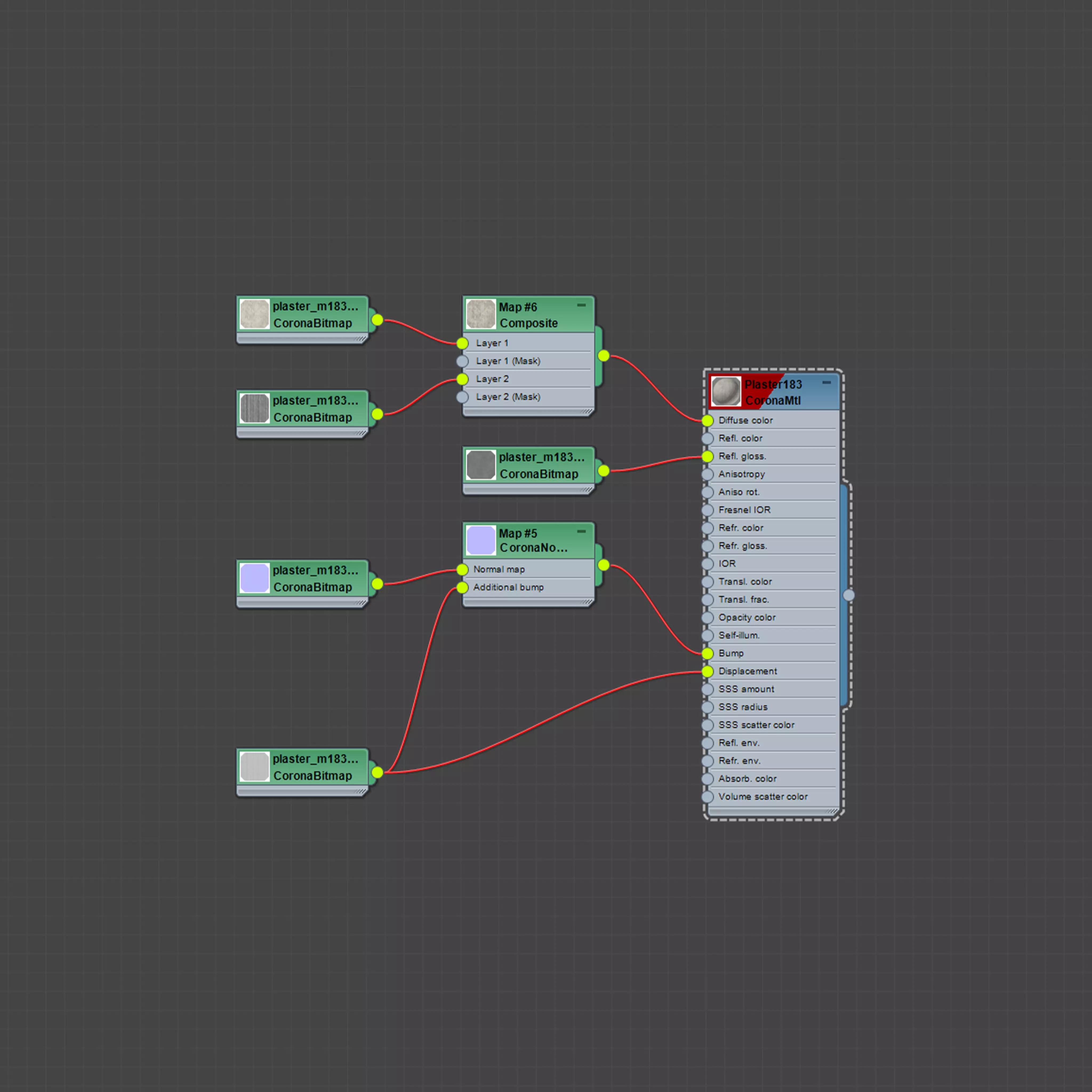Click the Additional bump input socket
Viewport: 1092px width, 1092px height.
coord(462,587)
